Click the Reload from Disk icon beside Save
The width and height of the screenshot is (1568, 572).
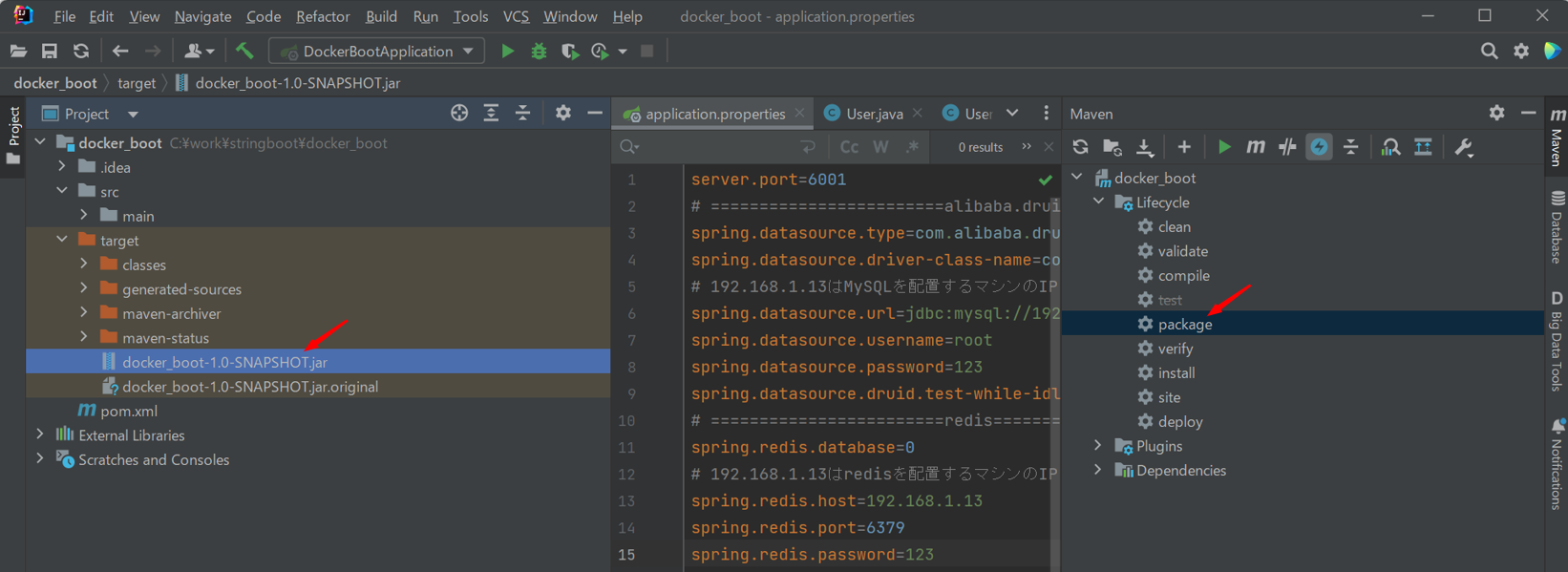(81, 52)
